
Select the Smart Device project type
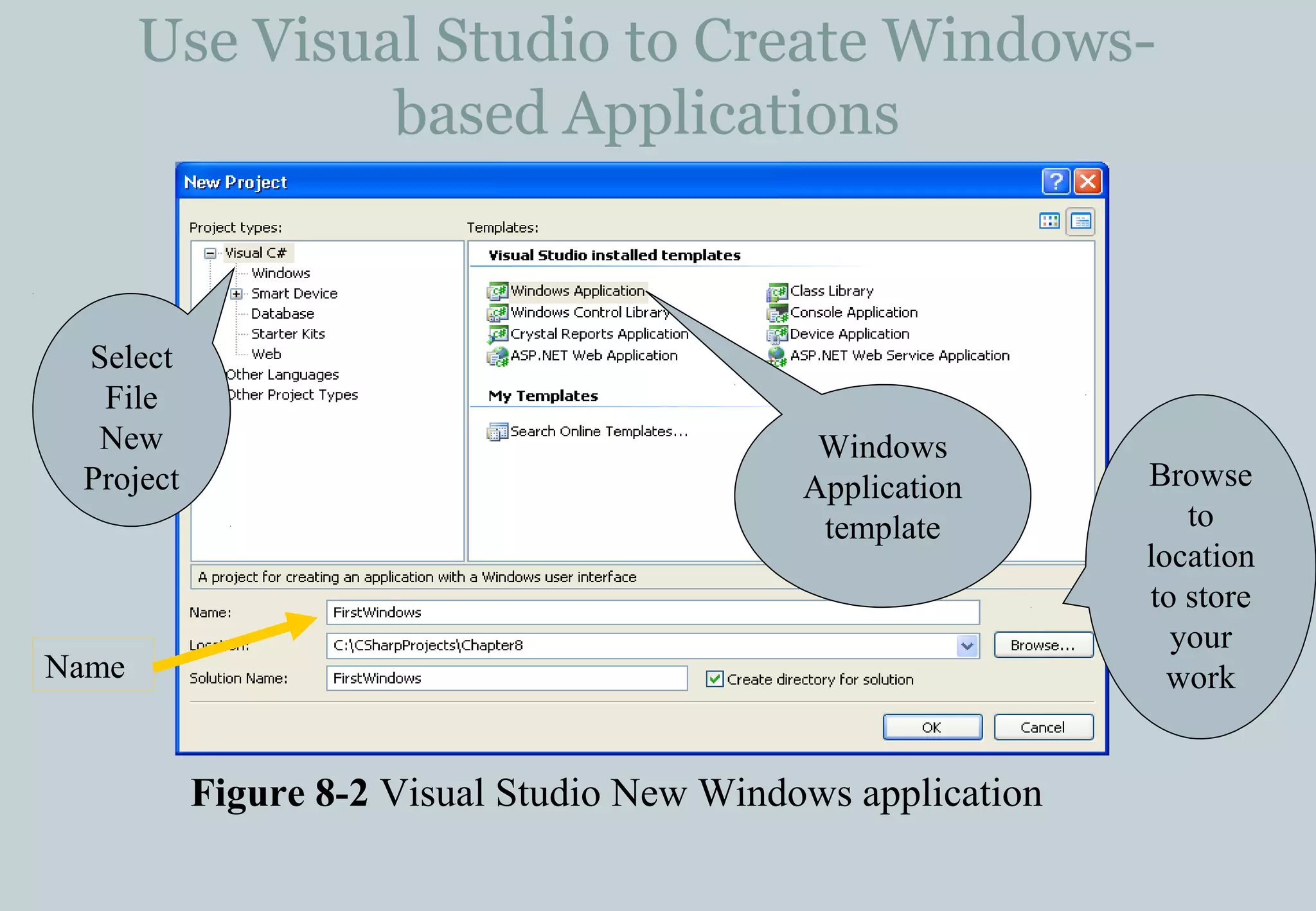coord(294,294)
